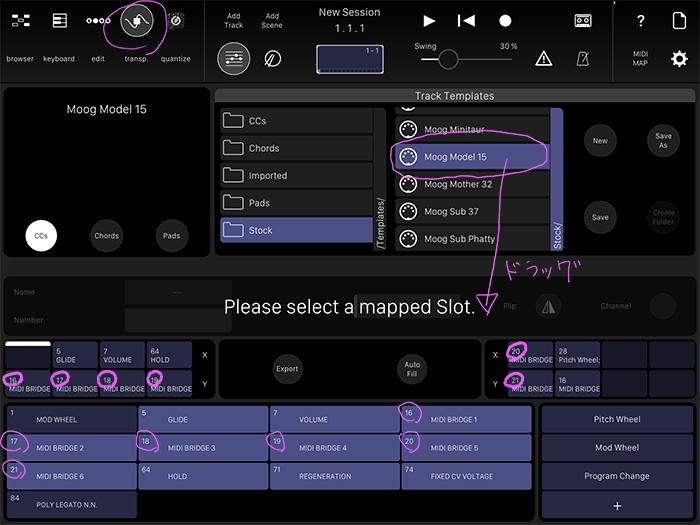Choose Mod Wheel in right list

click(617, 448)
